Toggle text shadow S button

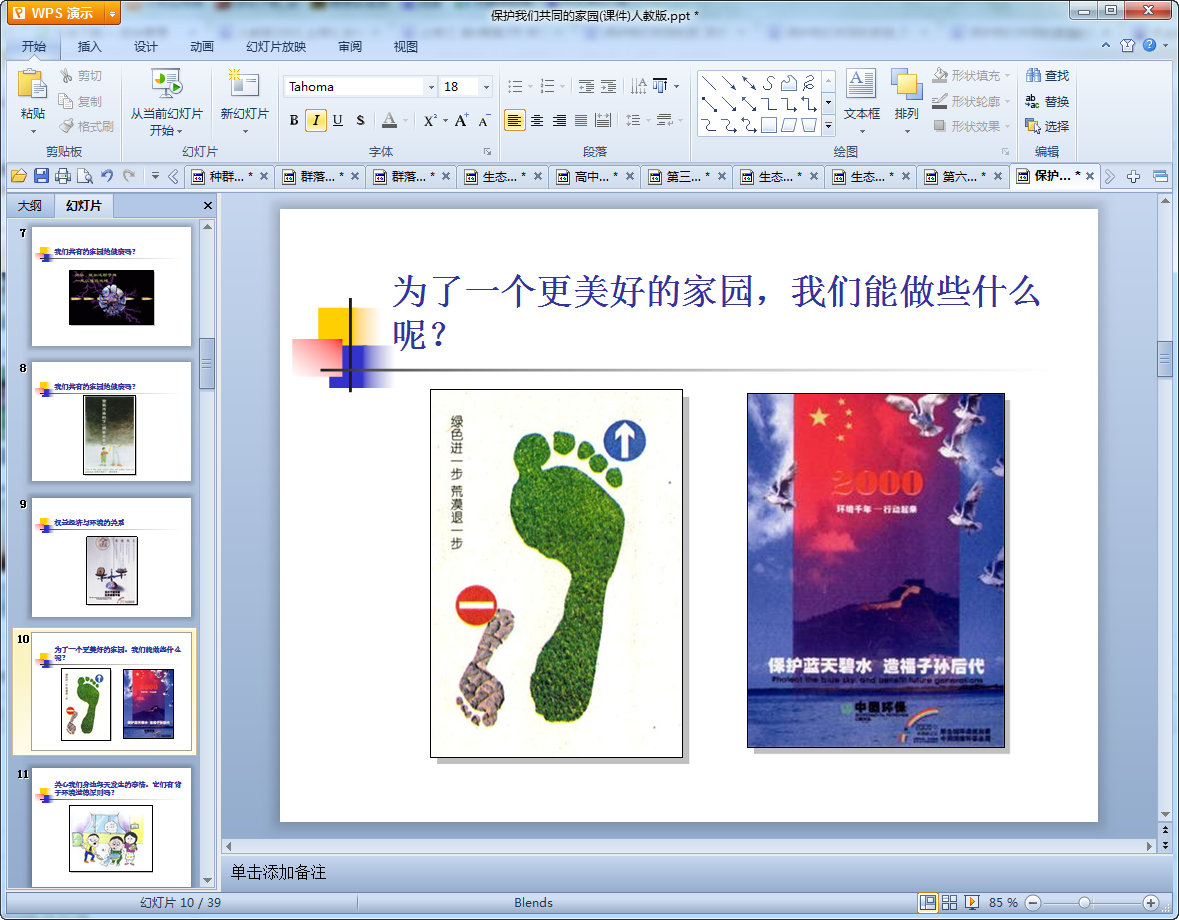pos(360,120)
